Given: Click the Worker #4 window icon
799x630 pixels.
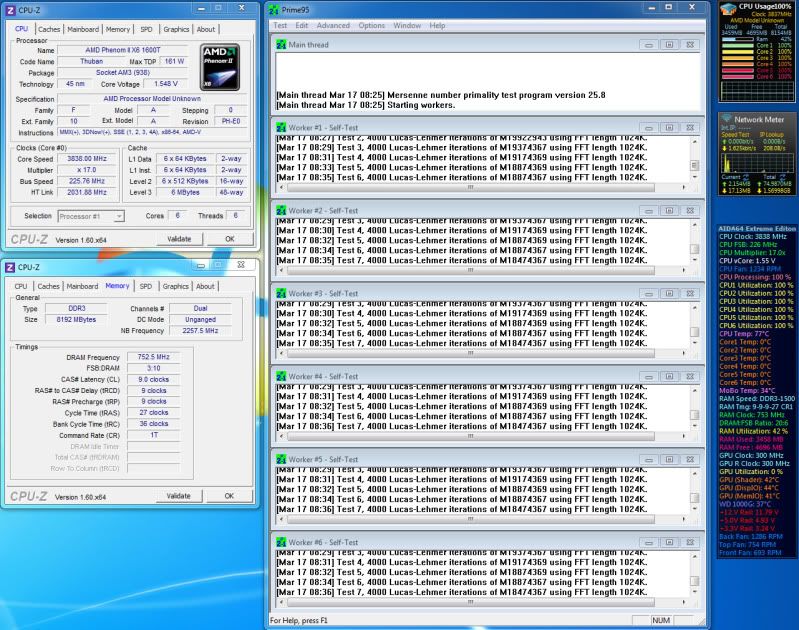Looking at the screenshot, I should click(280, 377).
